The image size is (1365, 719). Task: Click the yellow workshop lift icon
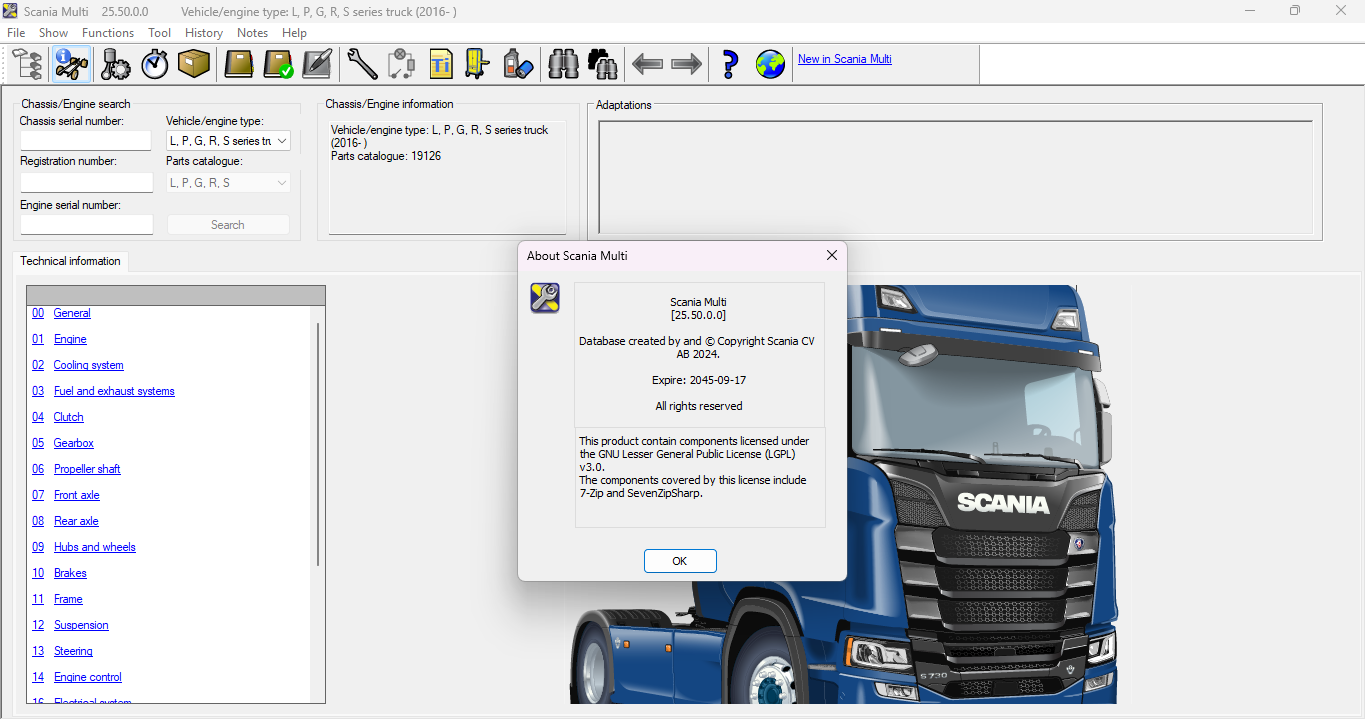click(x=478, y=65)
